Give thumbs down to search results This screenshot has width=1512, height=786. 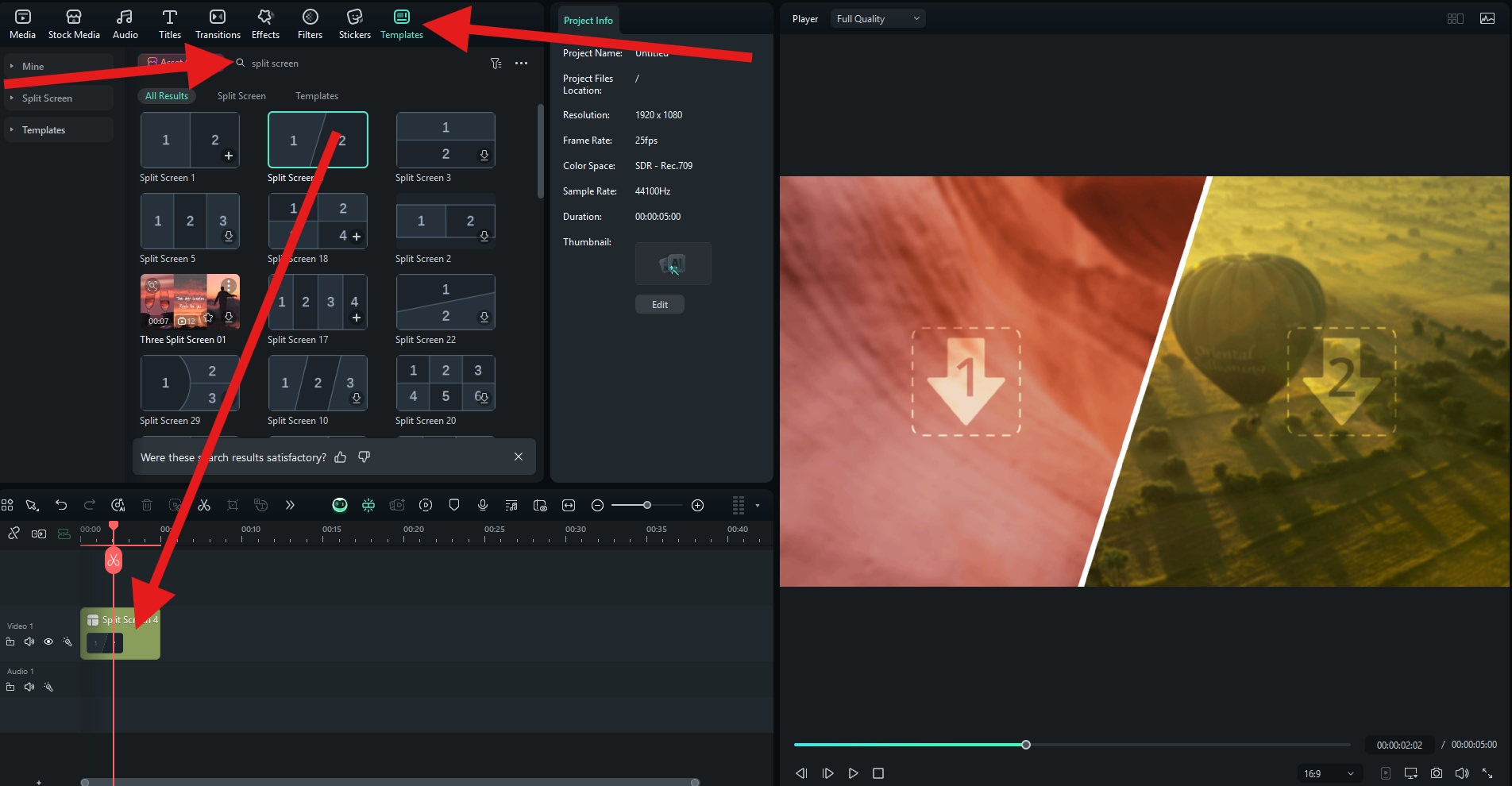coord(364,457)
